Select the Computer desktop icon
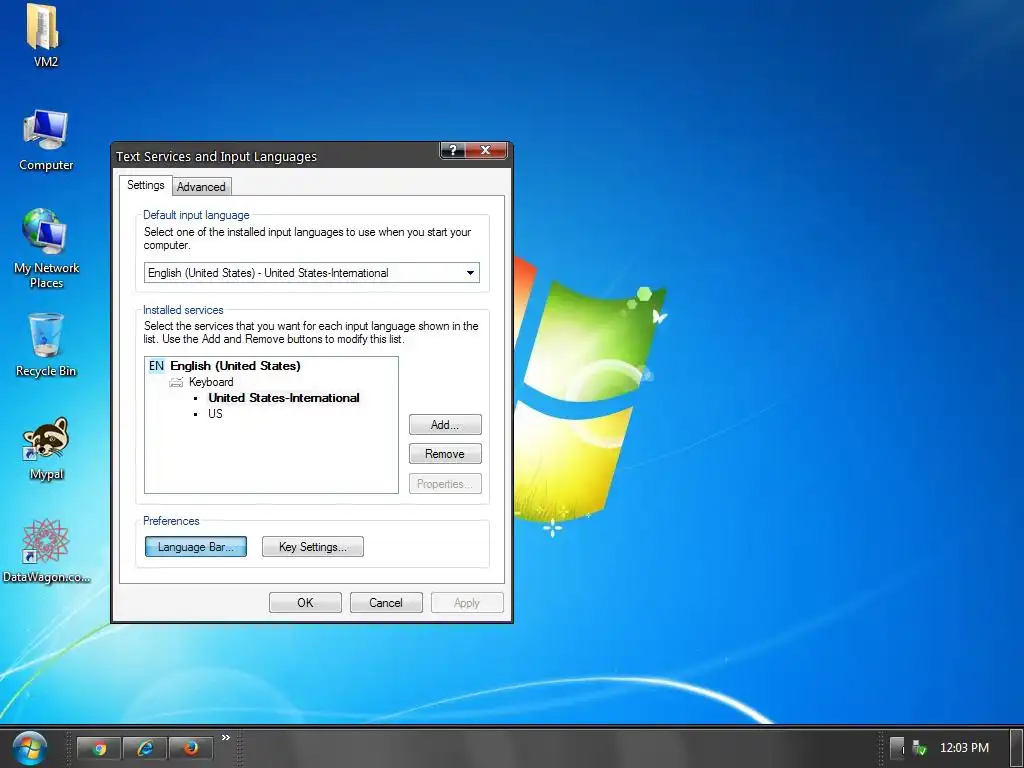 coord(46,131)
